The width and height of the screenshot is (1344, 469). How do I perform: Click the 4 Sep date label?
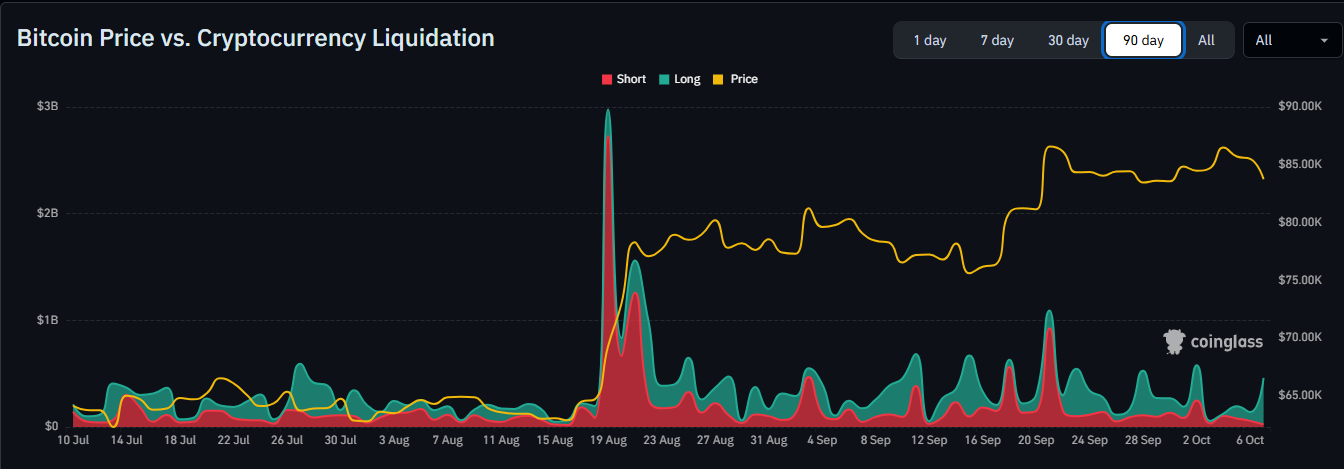[822, 440]
